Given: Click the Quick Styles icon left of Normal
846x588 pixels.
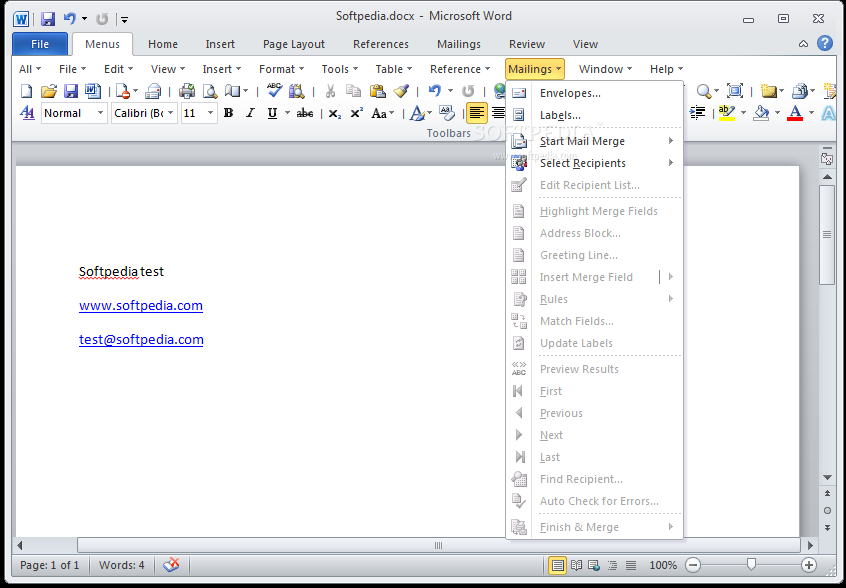Looking at the screenshot, I should point(27,113).
